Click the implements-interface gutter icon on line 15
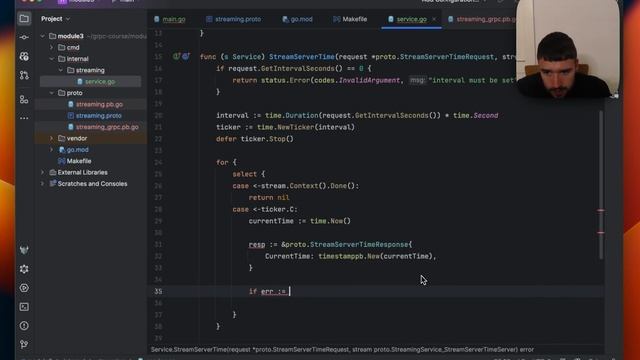This screenshot has width=640, height=360. point(176,56)
